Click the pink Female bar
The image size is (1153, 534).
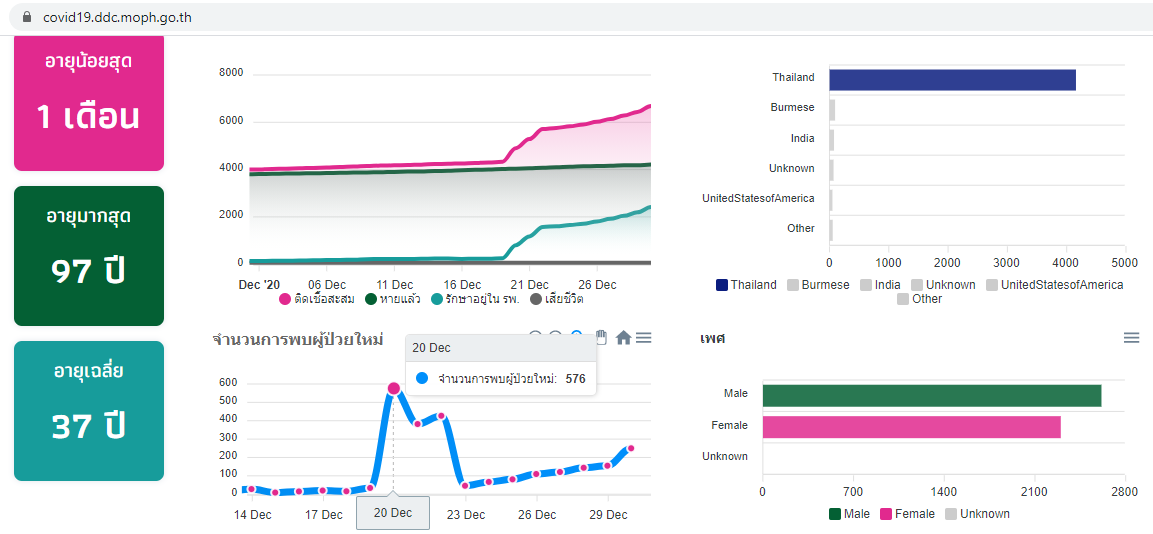(911, 427)
